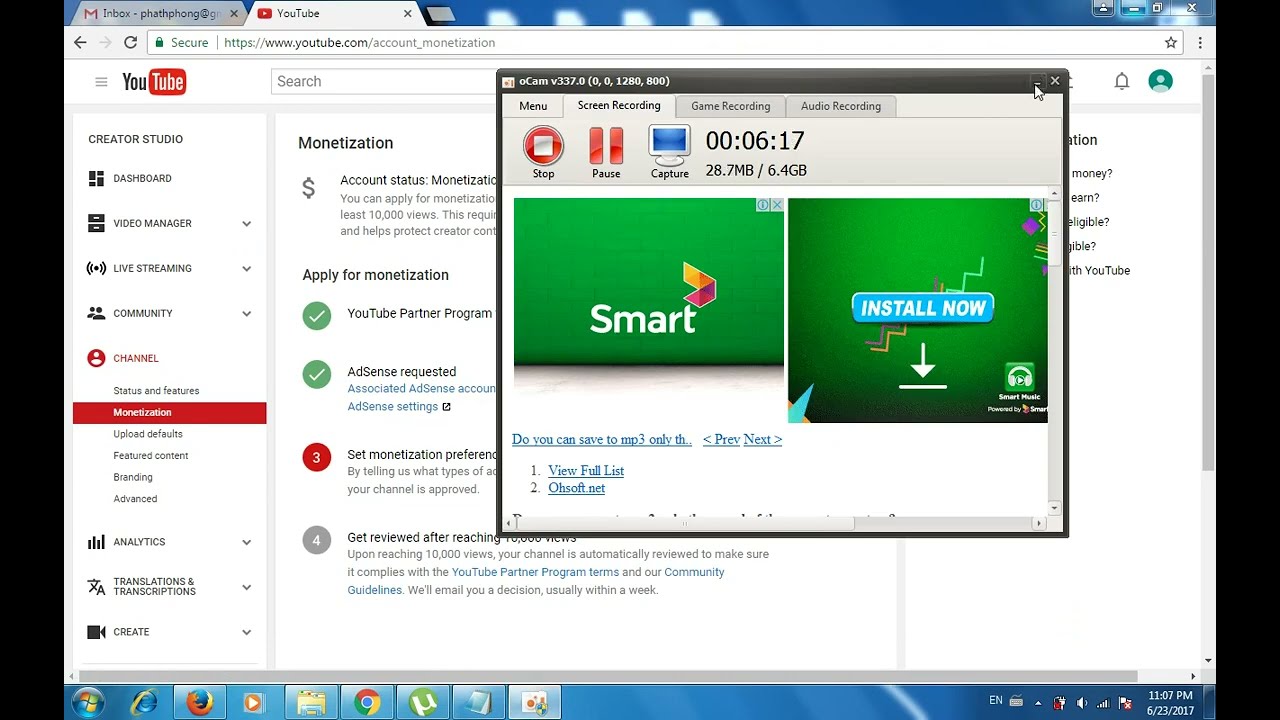This screenshot has width=1280, height=720.
Task: Click the Smart advertisement banner
Action: [x=649, y=296]
